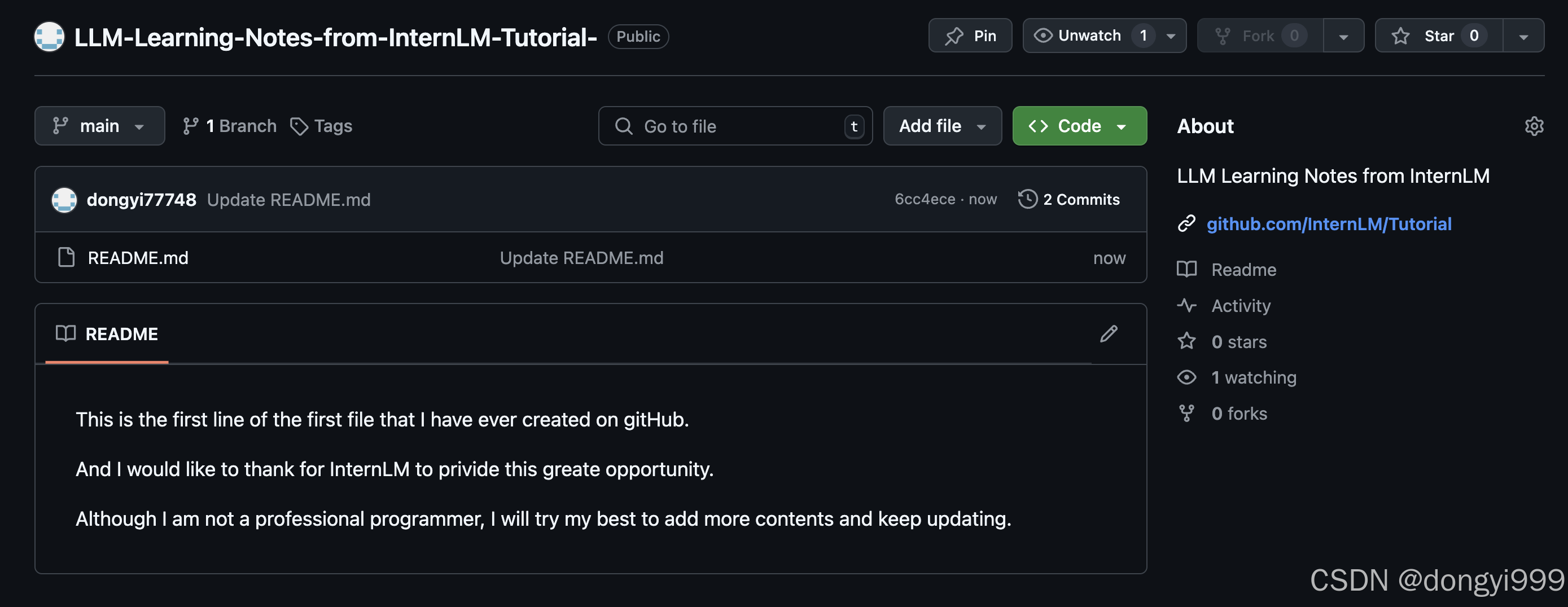The height and width of the screenshot is (607, 1568).
Task: Click the dongyi77748 avatar in commit row
Action: [x=64, y=200]
